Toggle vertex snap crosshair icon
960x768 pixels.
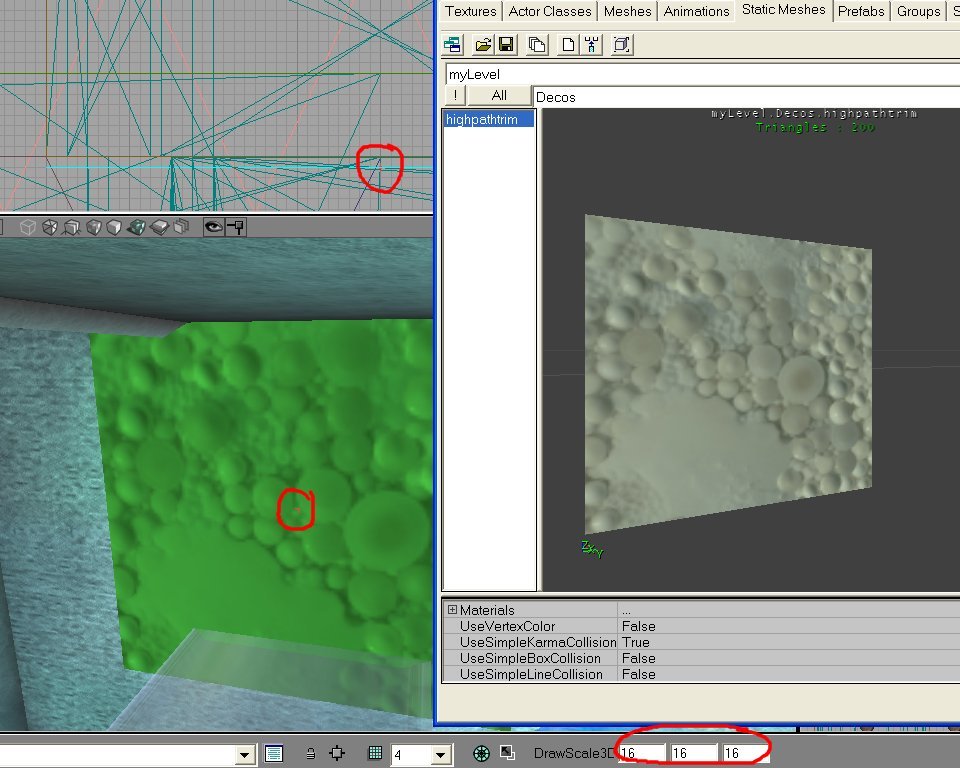point(337,754)
